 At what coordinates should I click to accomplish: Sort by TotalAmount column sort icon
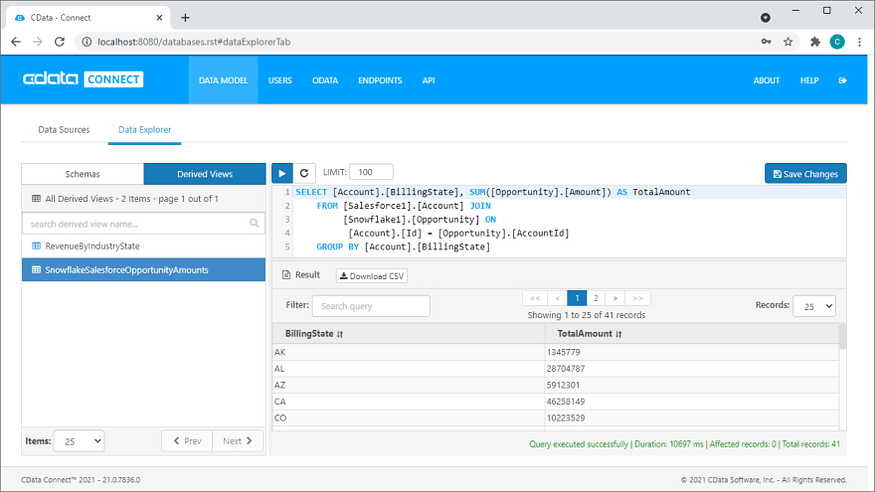tap(618, 334)
